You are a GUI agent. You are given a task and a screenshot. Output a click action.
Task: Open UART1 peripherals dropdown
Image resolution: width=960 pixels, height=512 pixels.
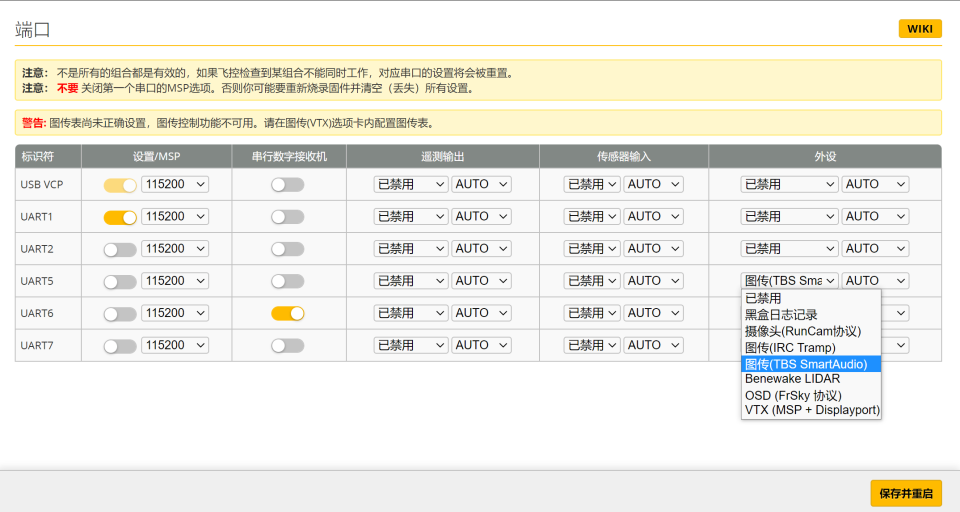[x=789, y=217]
